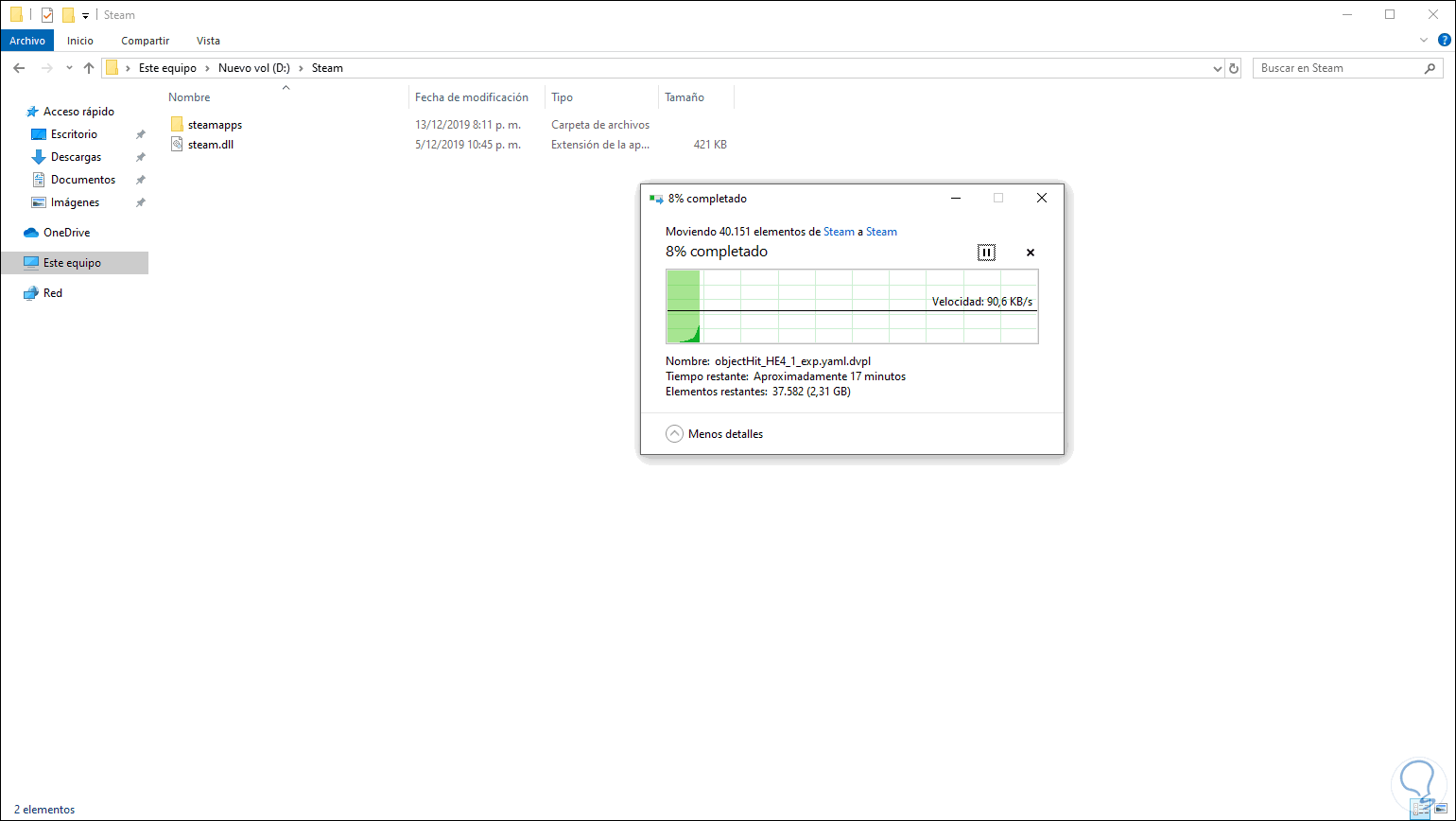Click the forward navigation arrow

(x=46, y=68)
